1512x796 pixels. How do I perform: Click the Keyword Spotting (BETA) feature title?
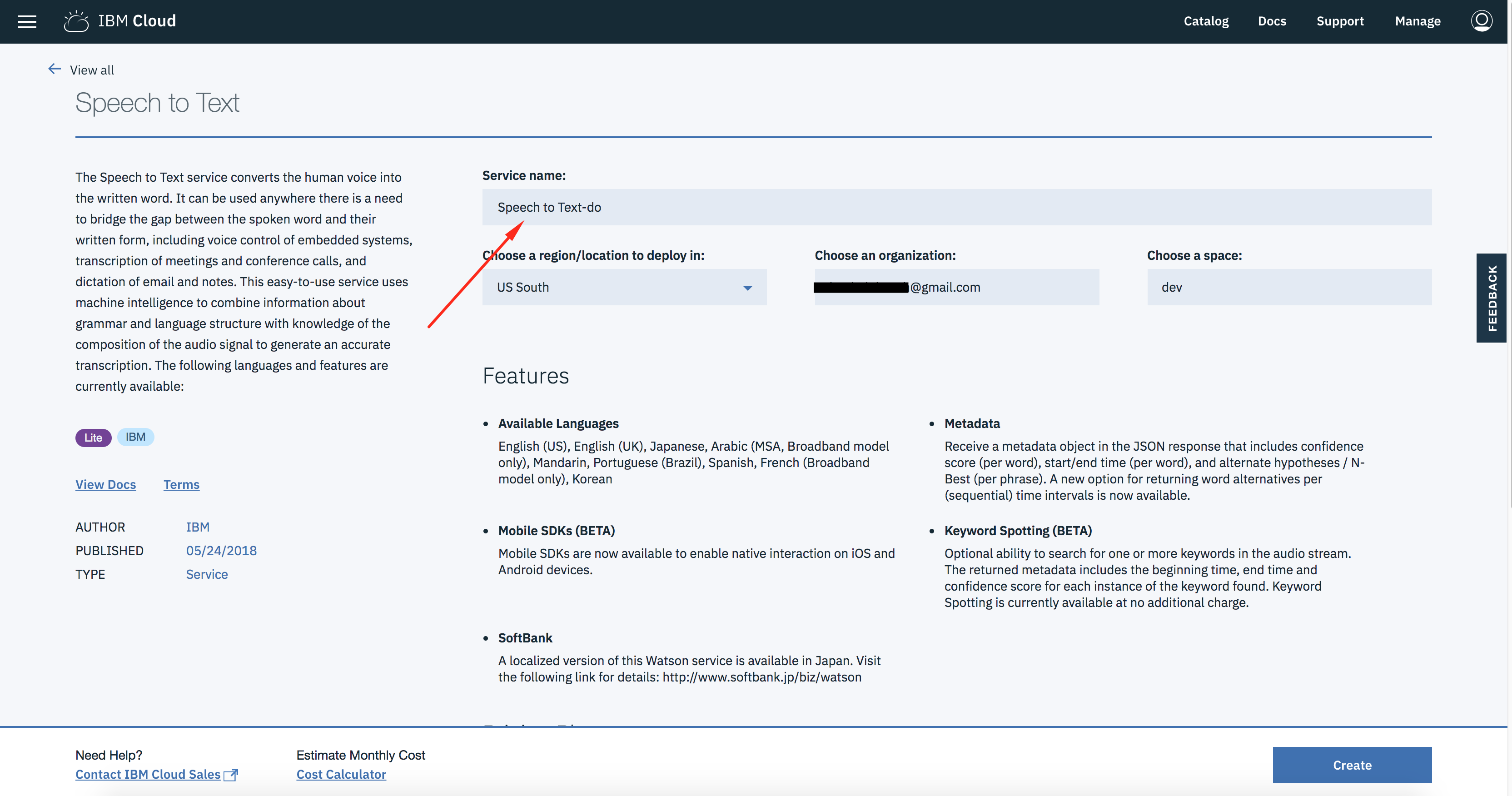pos(1018,531)
